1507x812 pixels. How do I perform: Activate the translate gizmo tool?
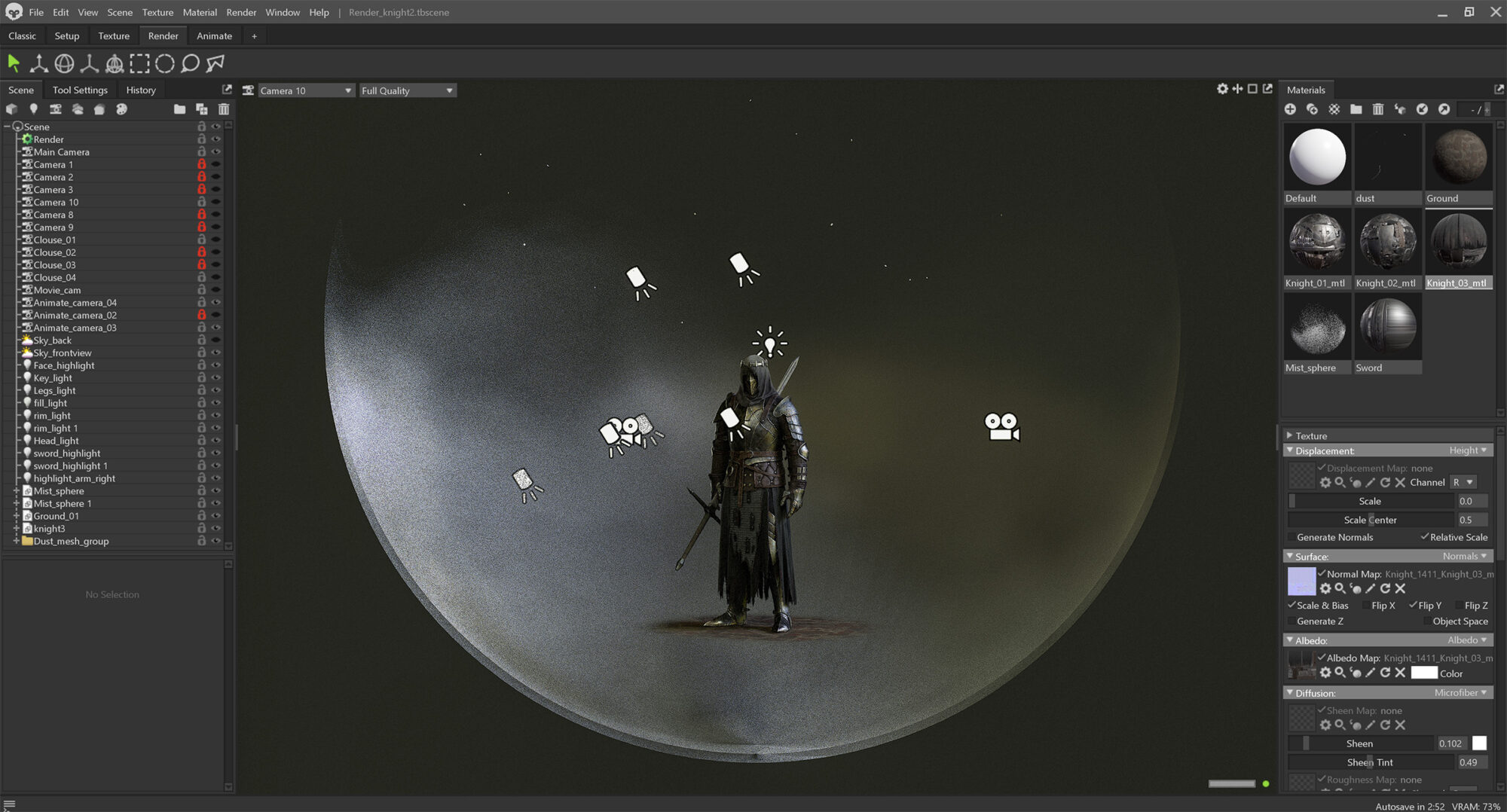point(38,63)
